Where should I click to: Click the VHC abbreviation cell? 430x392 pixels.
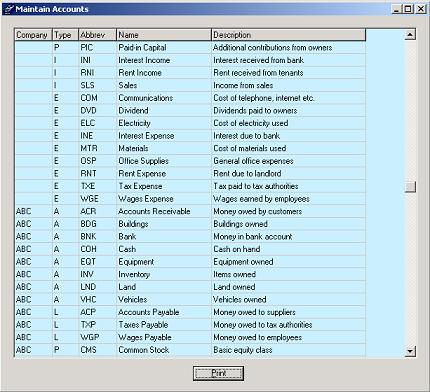[97, 300]
